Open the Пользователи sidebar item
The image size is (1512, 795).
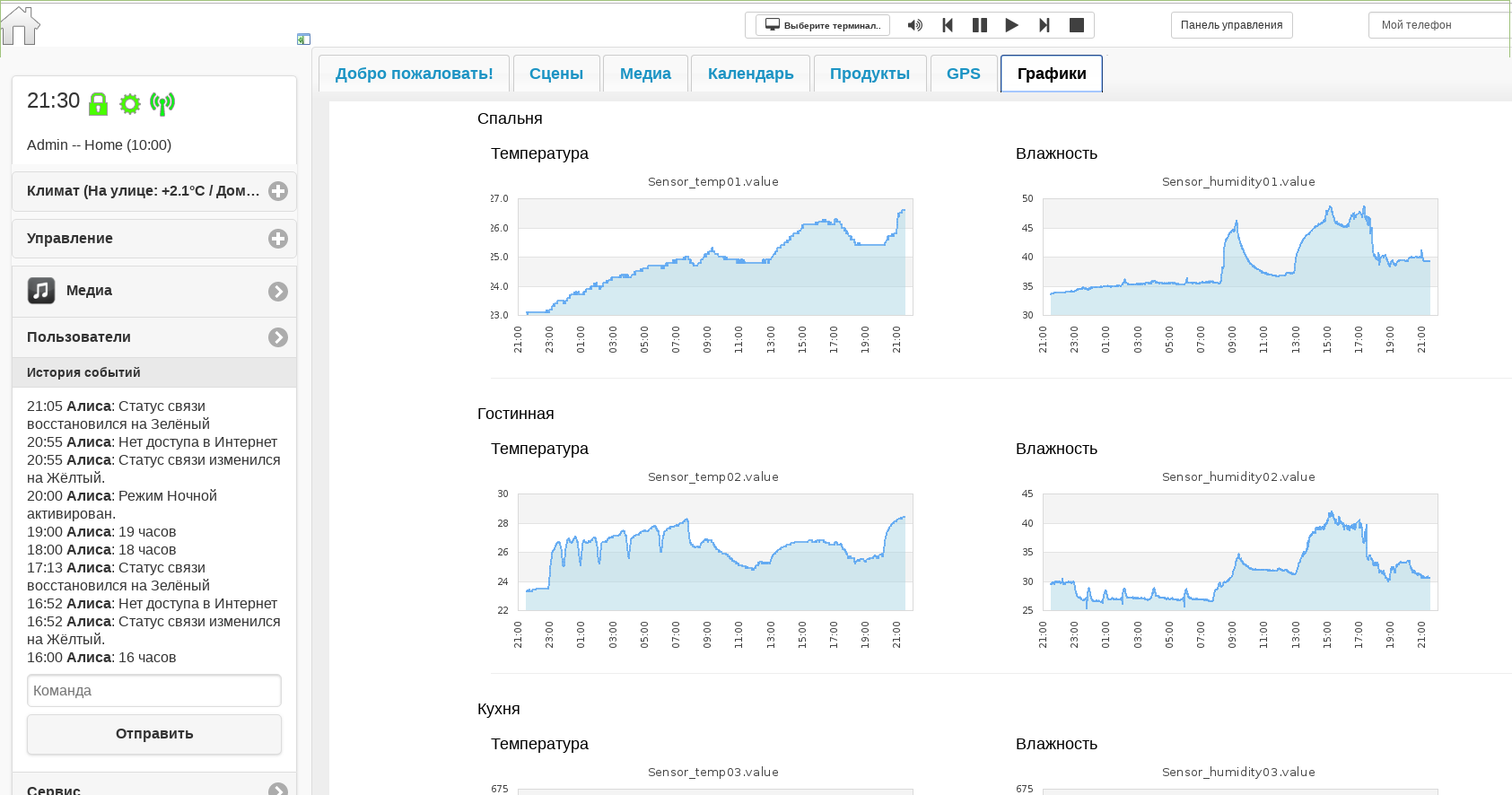click(x=154, y=337)
